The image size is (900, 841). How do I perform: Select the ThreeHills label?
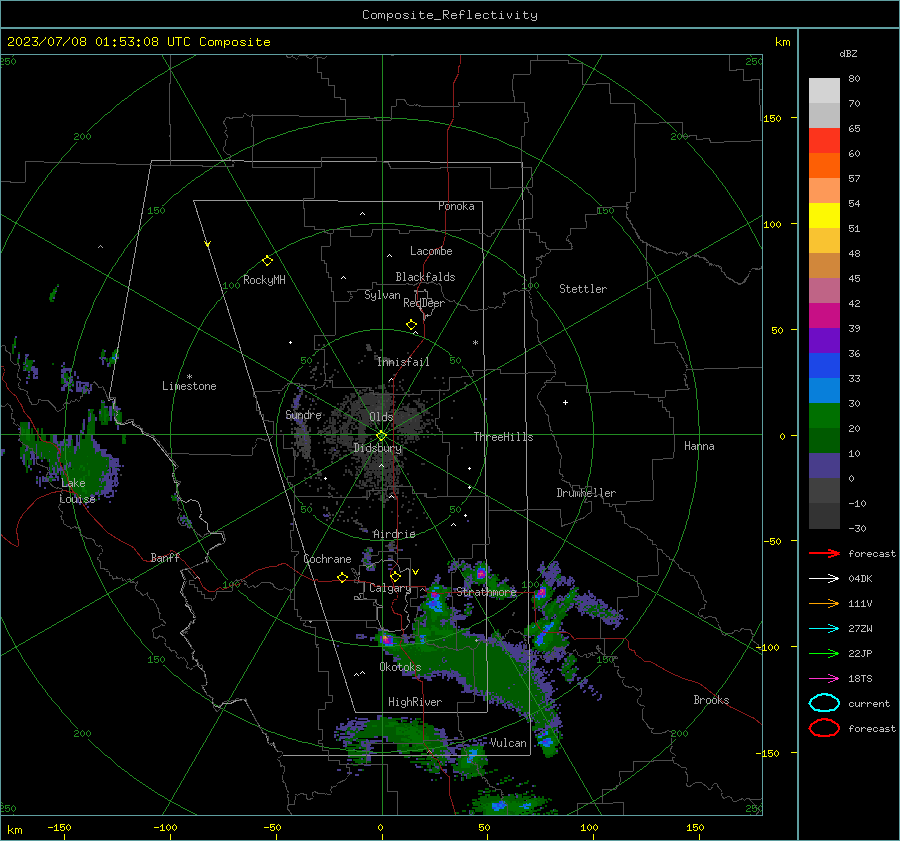[503, 437]
